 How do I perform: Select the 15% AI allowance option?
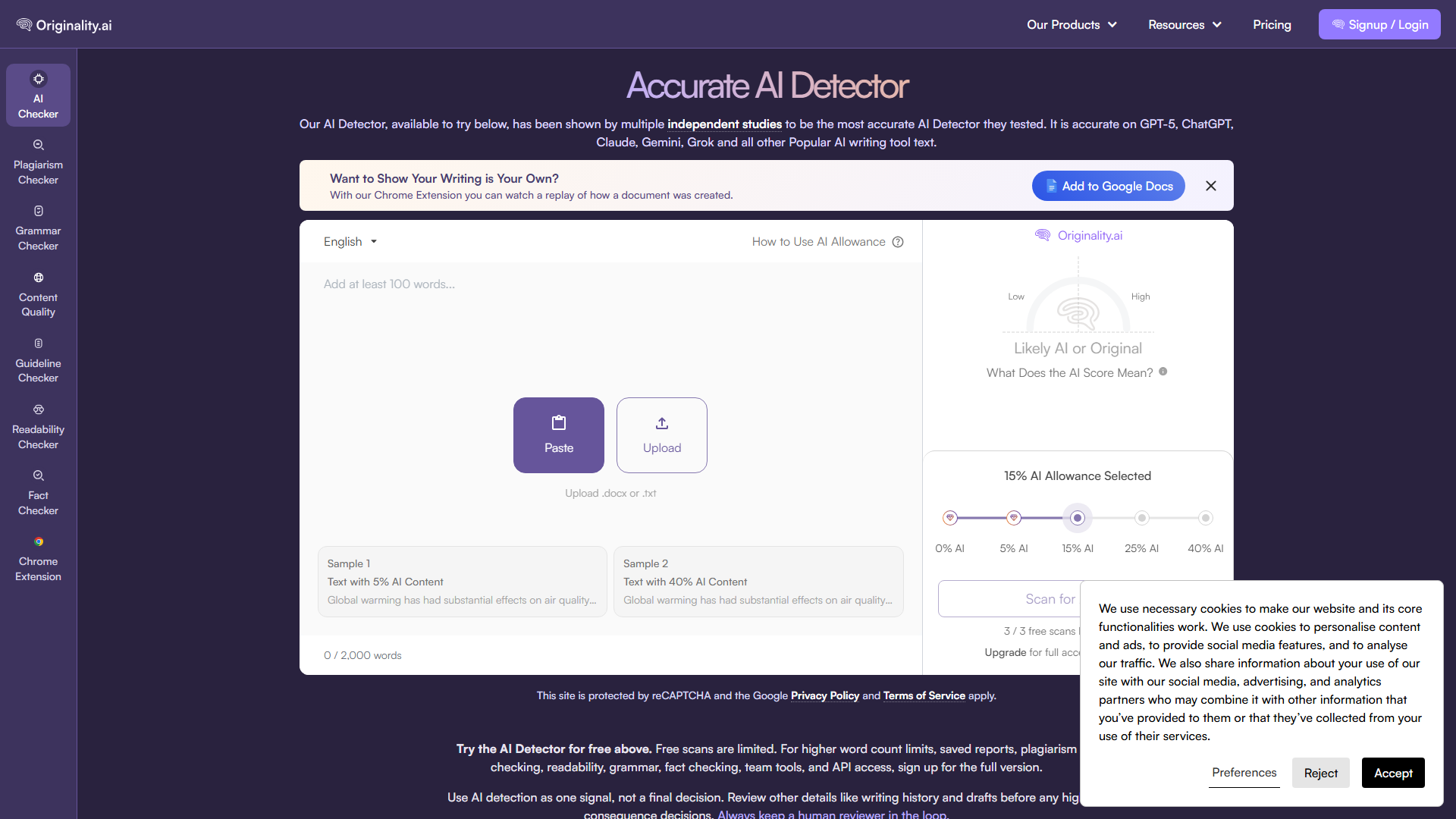coord(1078,518)
